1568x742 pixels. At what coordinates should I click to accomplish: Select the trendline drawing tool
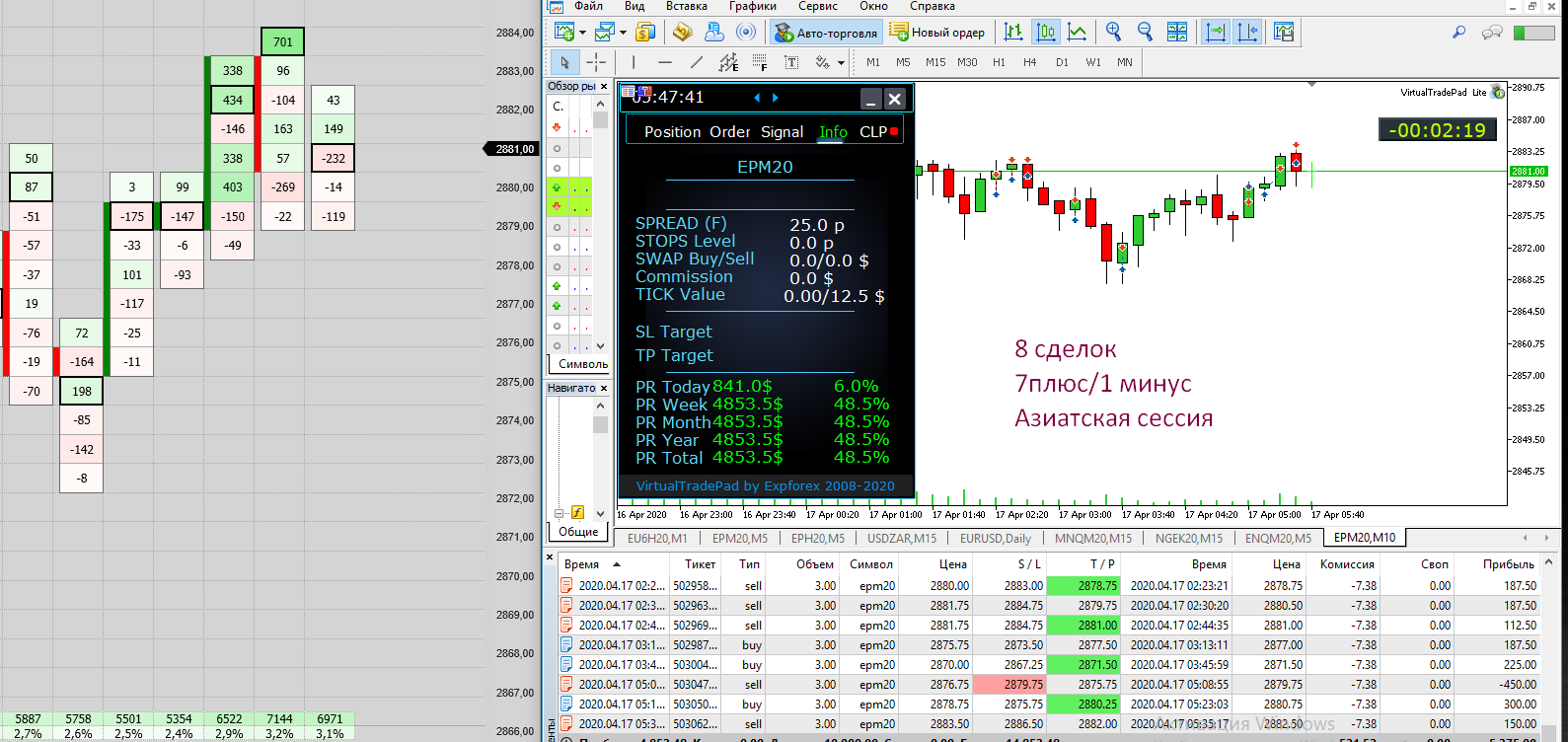(x=697, y=62)
